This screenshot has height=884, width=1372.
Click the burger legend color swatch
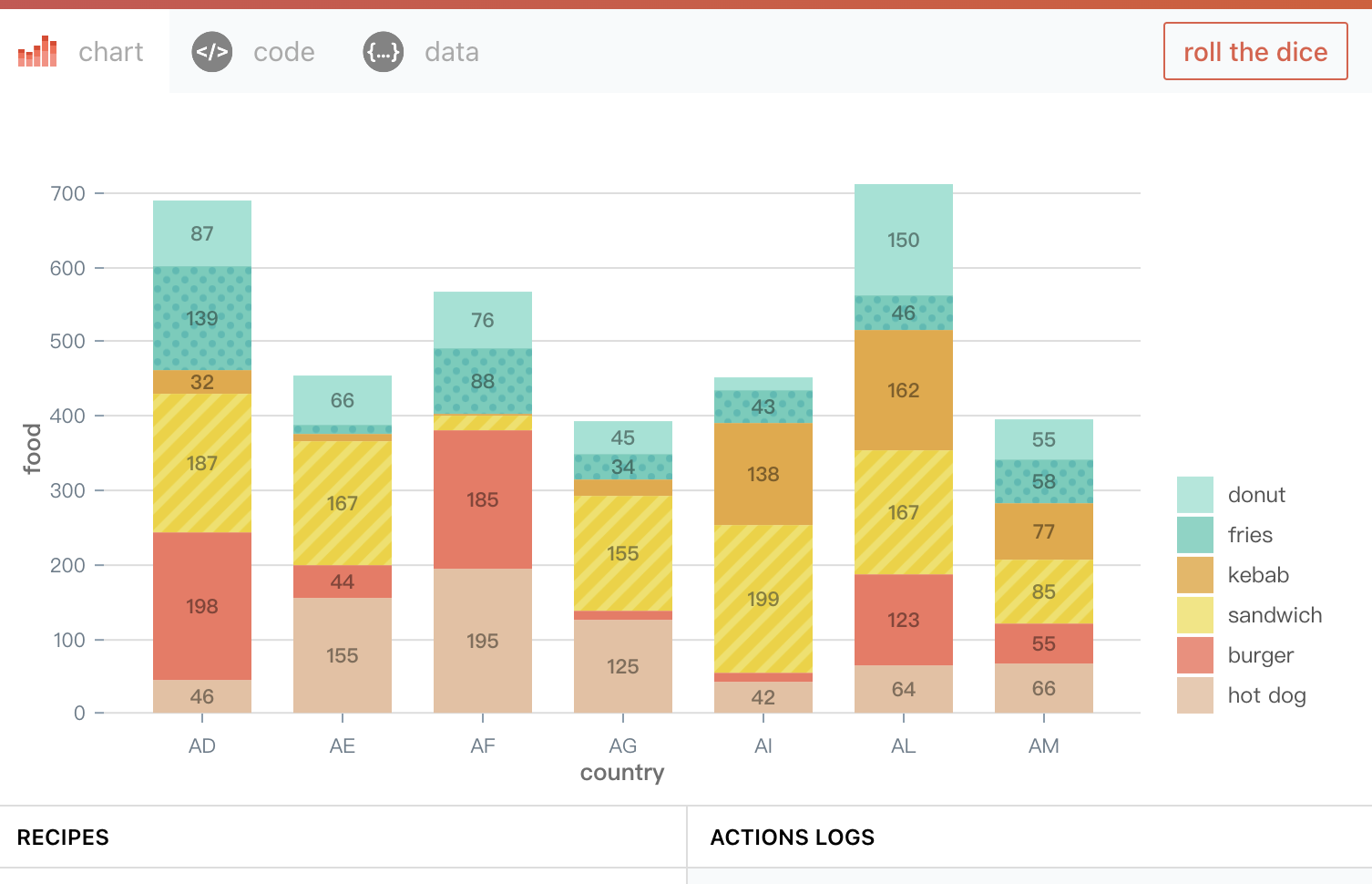coord(1195,655)
